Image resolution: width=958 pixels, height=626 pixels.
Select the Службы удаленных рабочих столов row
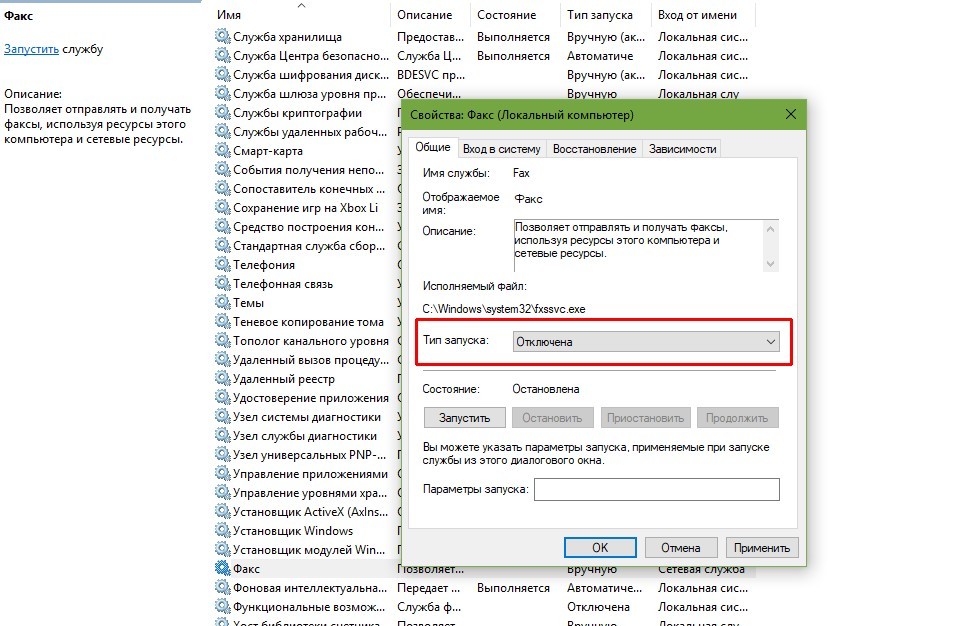[x=310, y=131]
